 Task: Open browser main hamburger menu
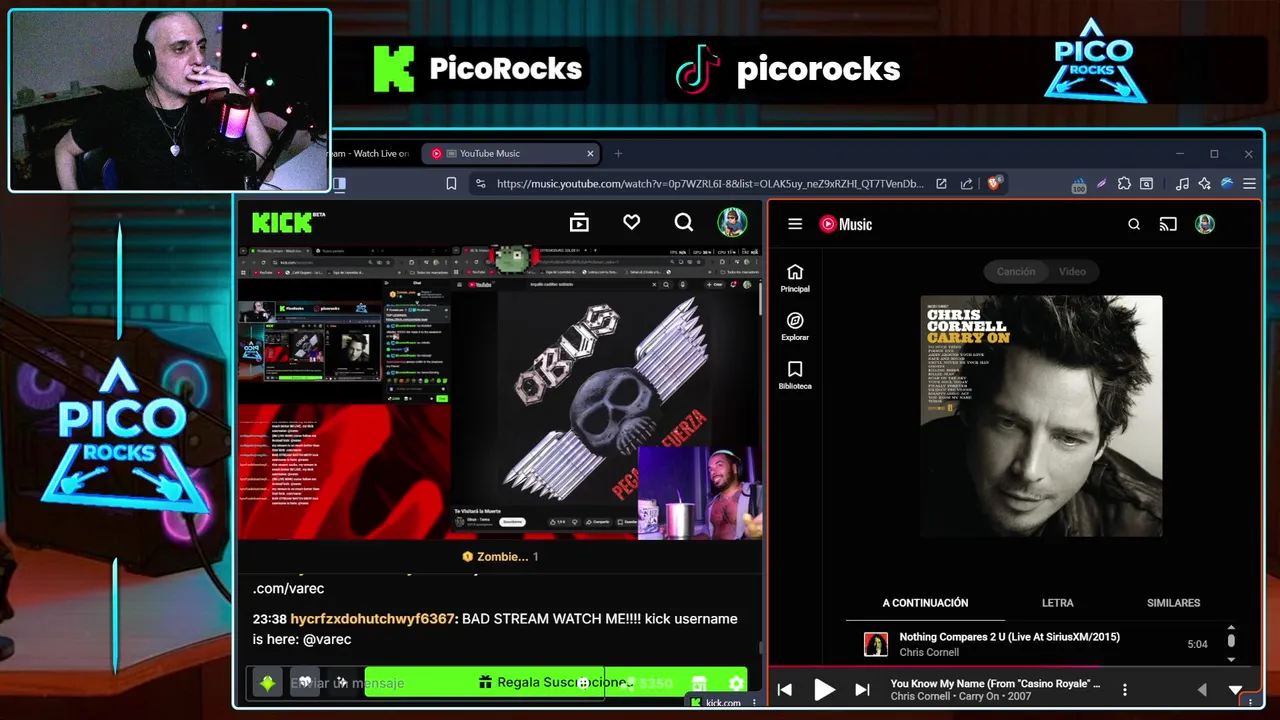point(1249,184)
